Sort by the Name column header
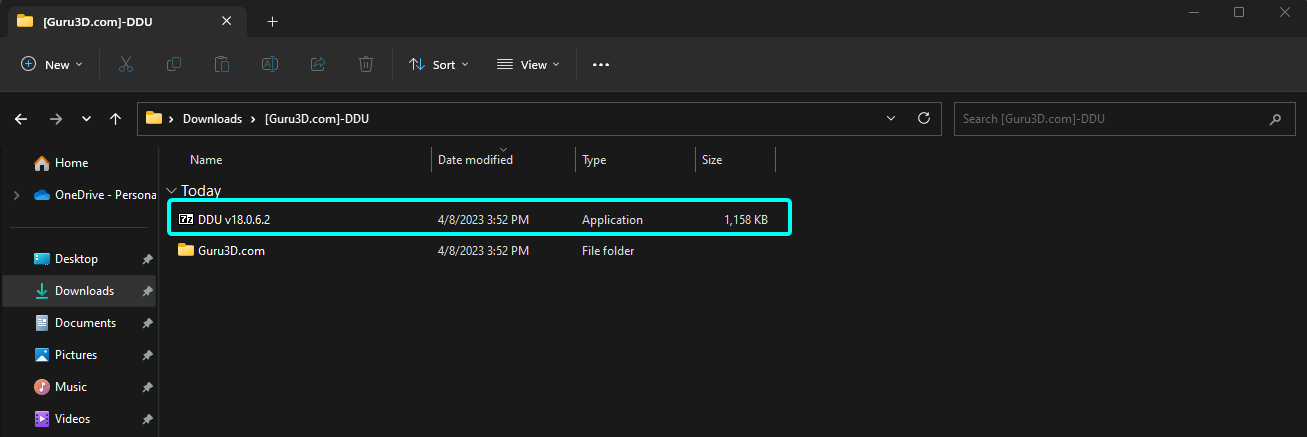This screenshot has height=437, width=1307. click(206, 160)
